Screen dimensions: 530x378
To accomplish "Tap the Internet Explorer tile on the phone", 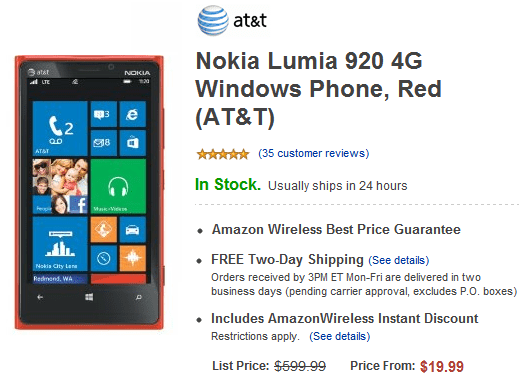I will click(132, 114).
